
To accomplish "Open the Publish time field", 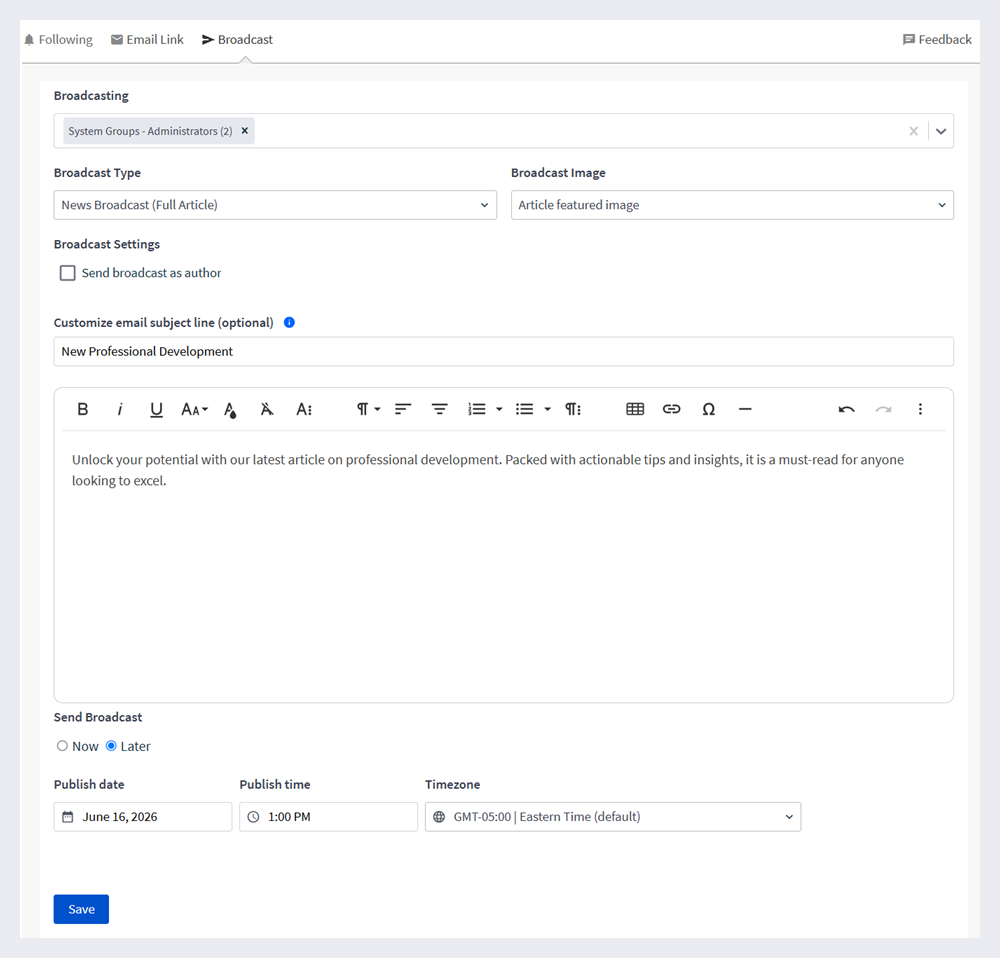I will (328, 816).
